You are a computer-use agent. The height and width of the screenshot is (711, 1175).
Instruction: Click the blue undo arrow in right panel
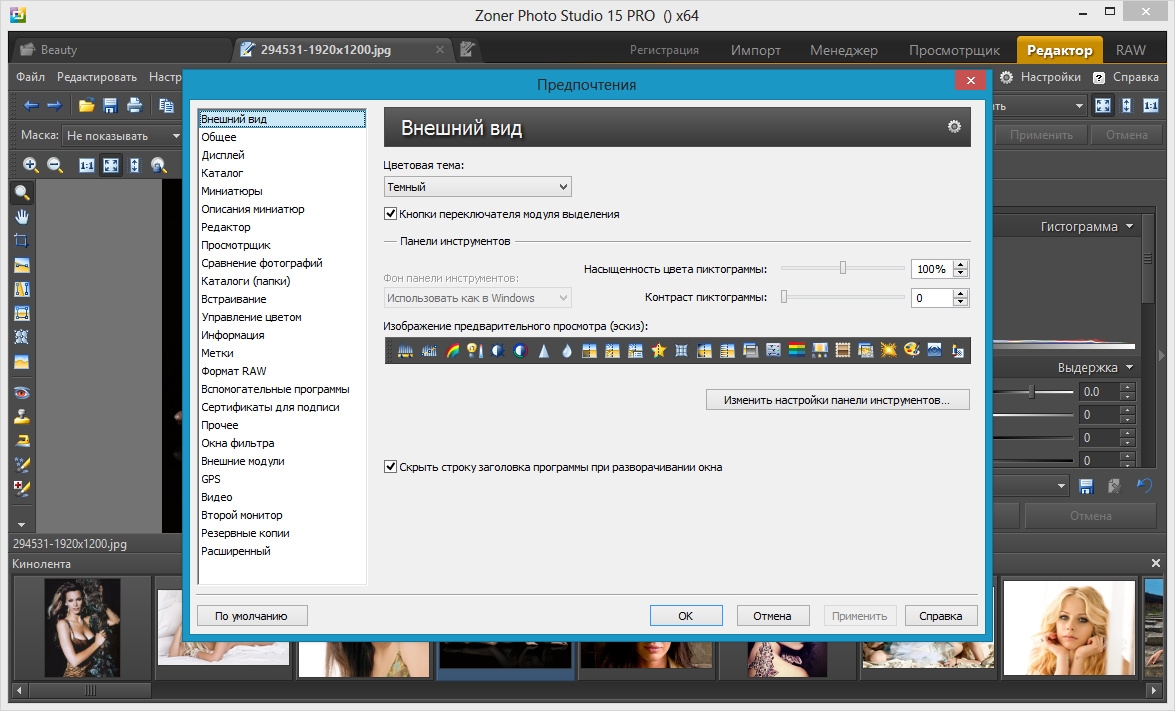[1144, 485]
